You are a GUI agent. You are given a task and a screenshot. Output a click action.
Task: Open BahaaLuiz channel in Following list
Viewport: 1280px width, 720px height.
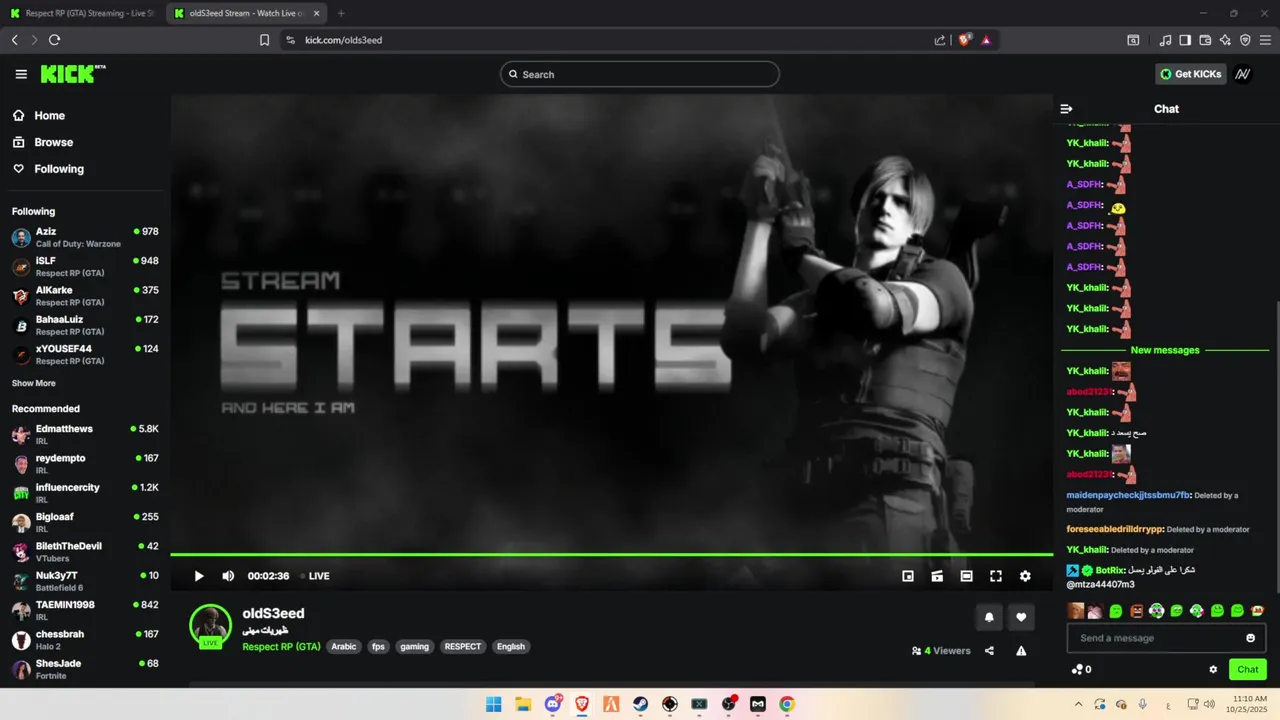85,325
